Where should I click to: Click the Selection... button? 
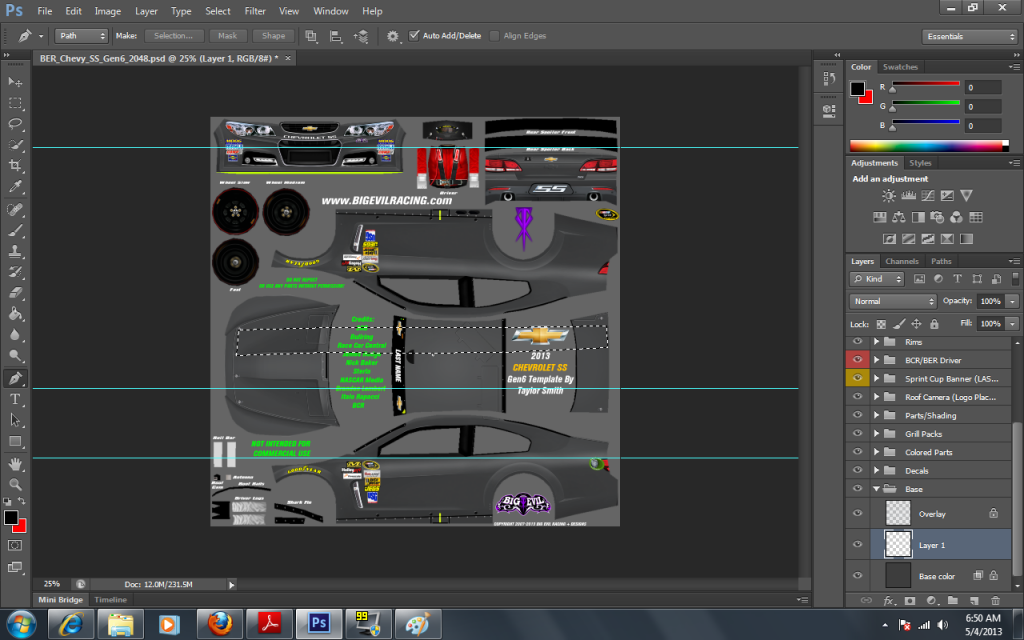[174, 36]
